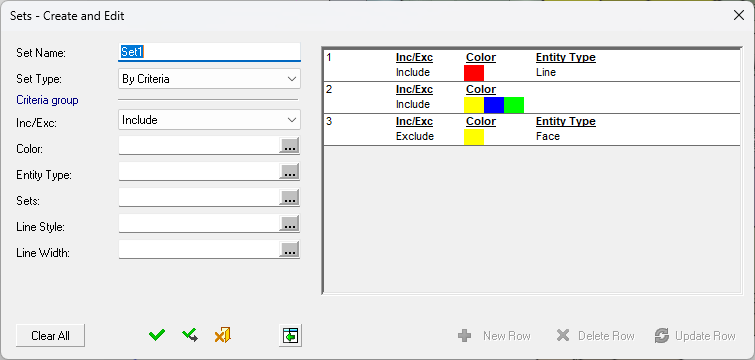Viewport: 755px width, 360px height.
Task: Click the Line Style text field
Action: [199, 224]
